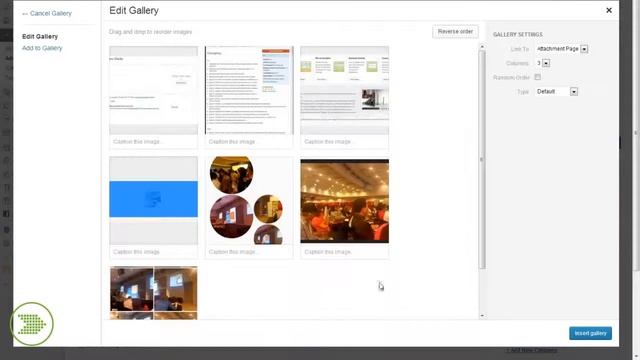
Task: Open the Link To dropdown
Action: (562, 49)
